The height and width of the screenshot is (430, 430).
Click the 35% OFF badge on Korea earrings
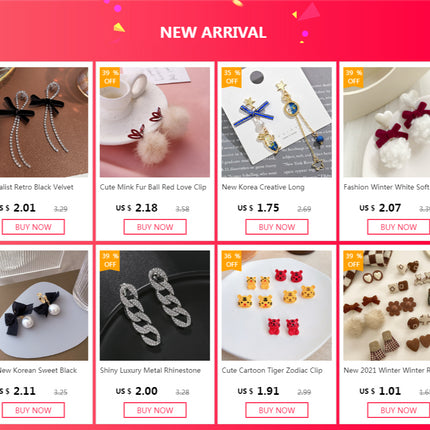click(x=232, y=77)
